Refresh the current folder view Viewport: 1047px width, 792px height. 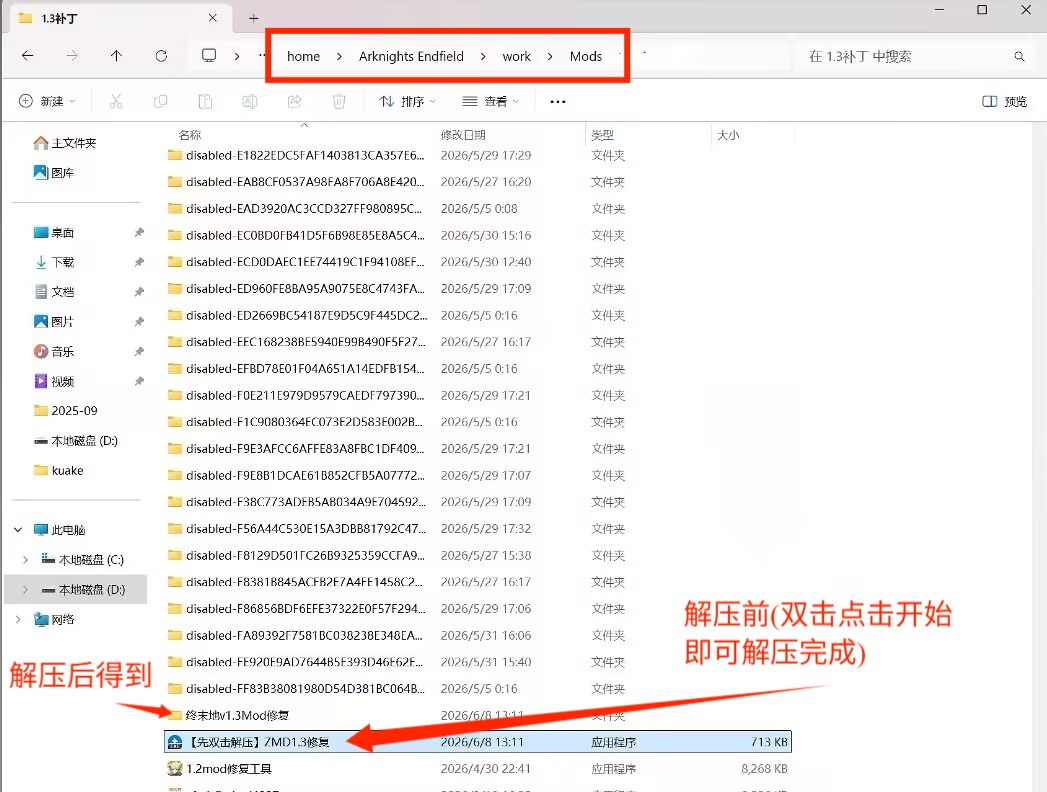coord(161,56)
